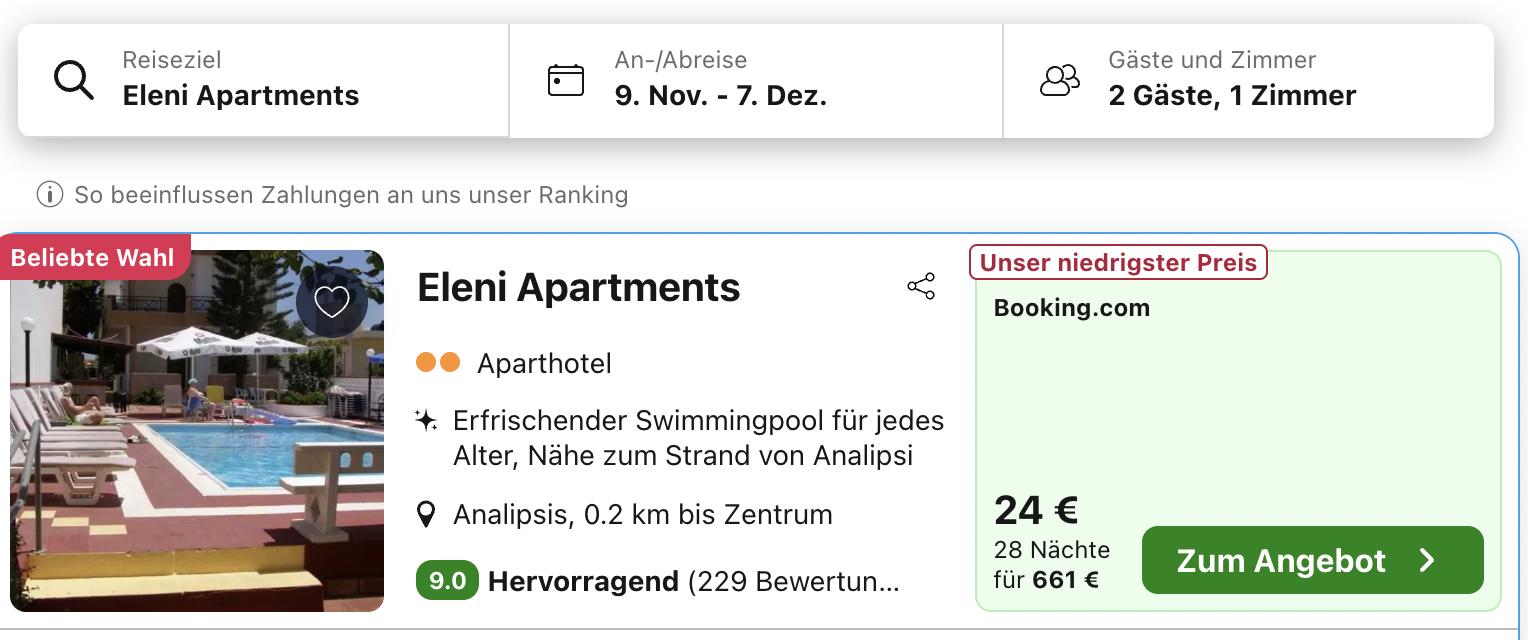This screenshot has height=640, width=1528.
Task: Click the location pin icon at Analipsis
Action: pyautogui.click(x=426, y=515)
